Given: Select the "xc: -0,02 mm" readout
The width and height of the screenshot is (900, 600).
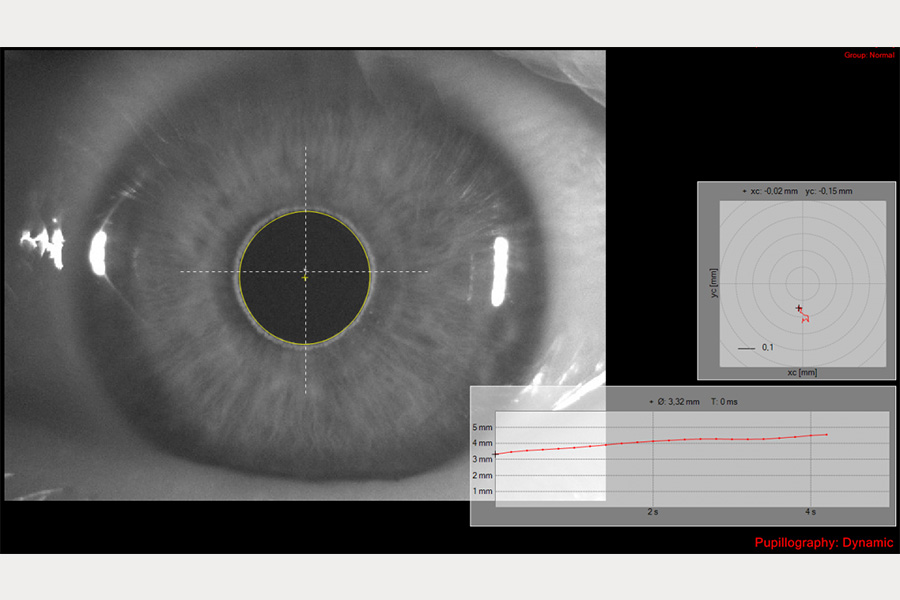Looking at the screenshot, I should [774, 191].
